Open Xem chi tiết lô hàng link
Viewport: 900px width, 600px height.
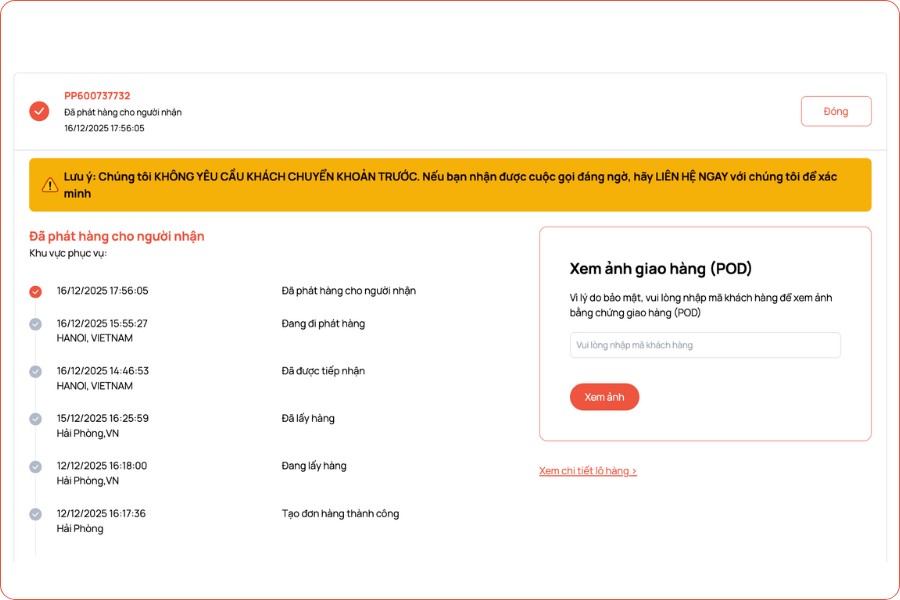[589, 470]
